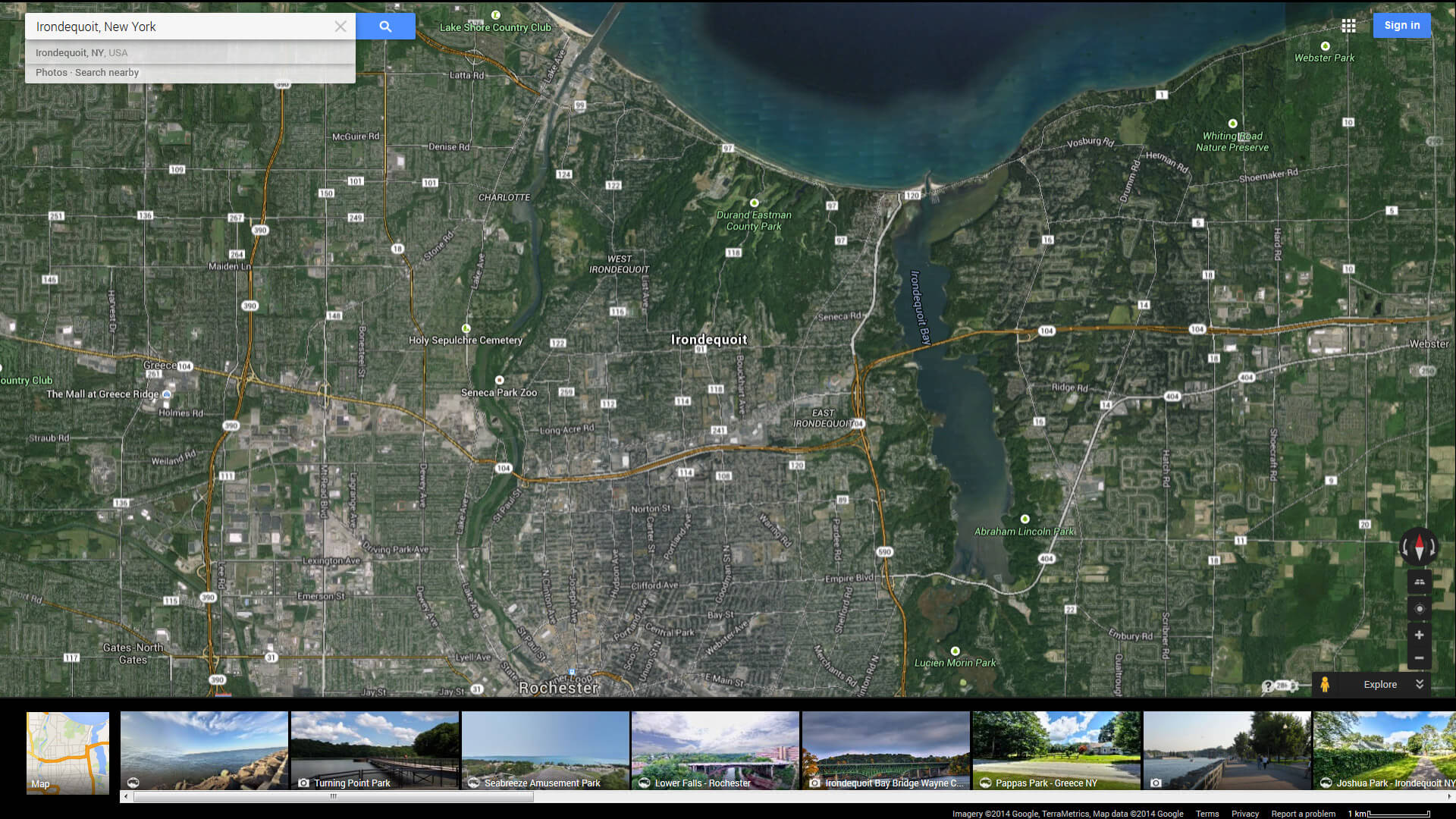Open Seabreeze Amusement Park thumbnail
The height and width of the screenshot is (819, 1456).
pos(545,750)
